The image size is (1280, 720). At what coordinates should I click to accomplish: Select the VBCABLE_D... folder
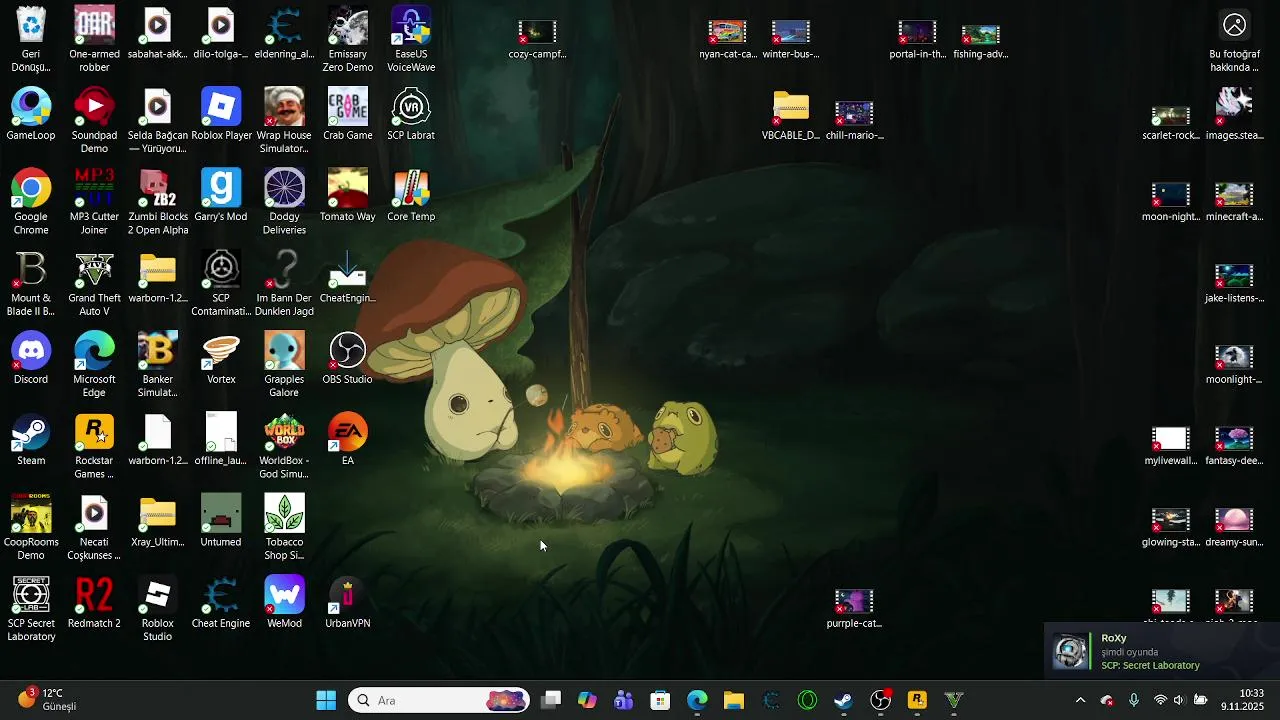[x=791, y=114]
